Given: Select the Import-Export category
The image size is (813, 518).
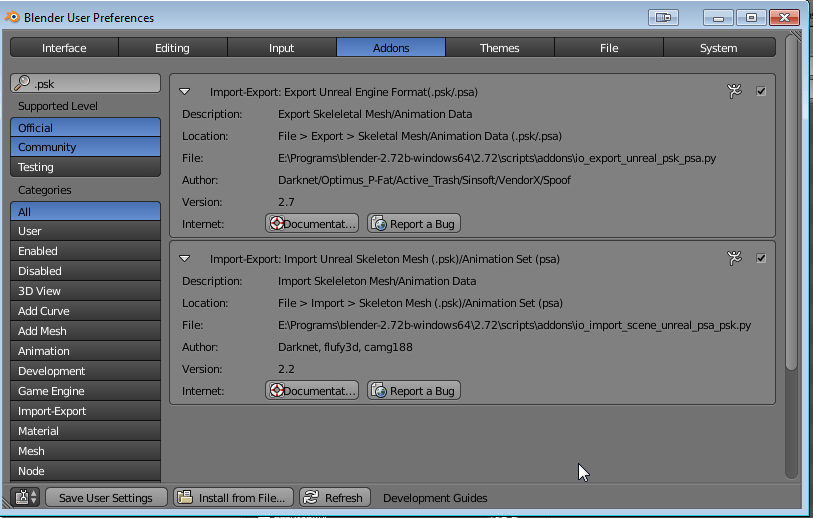Looking at the screenshot, I should 86,411.
